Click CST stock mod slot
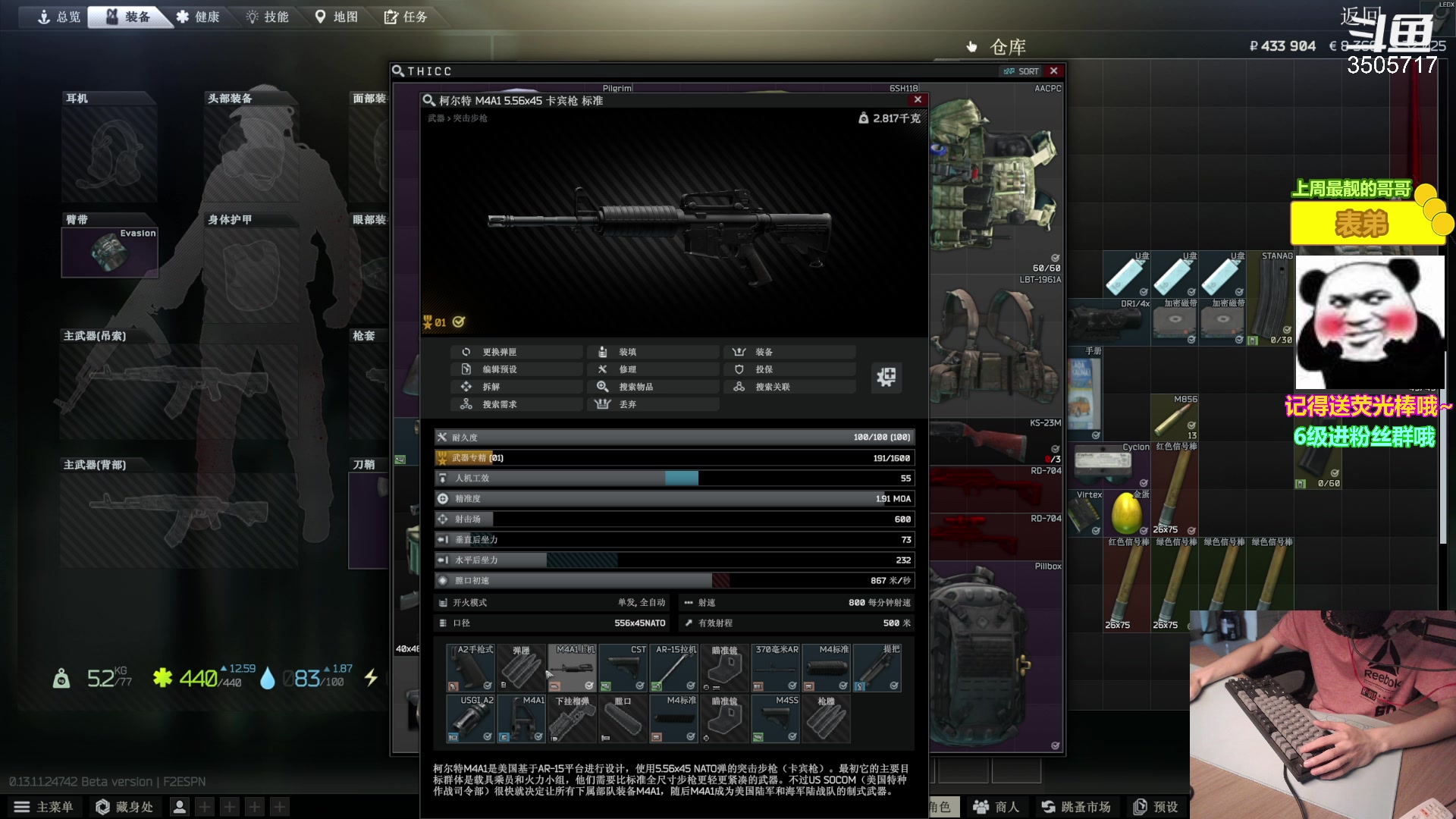The image size is (1456, 819). (x=623, y=667)
